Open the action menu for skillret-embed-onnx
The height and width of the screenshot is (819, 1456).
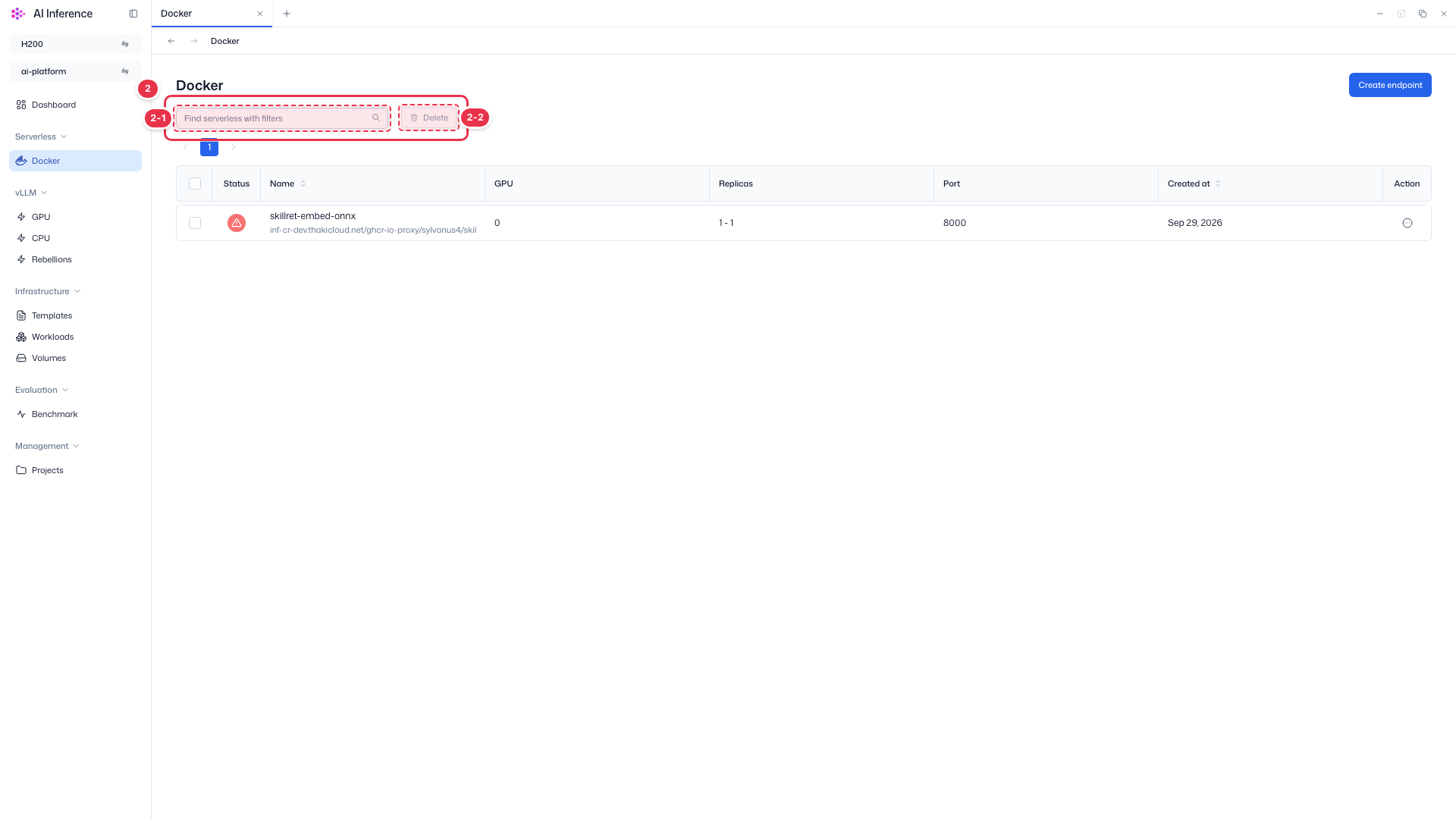click(1407, 223)
